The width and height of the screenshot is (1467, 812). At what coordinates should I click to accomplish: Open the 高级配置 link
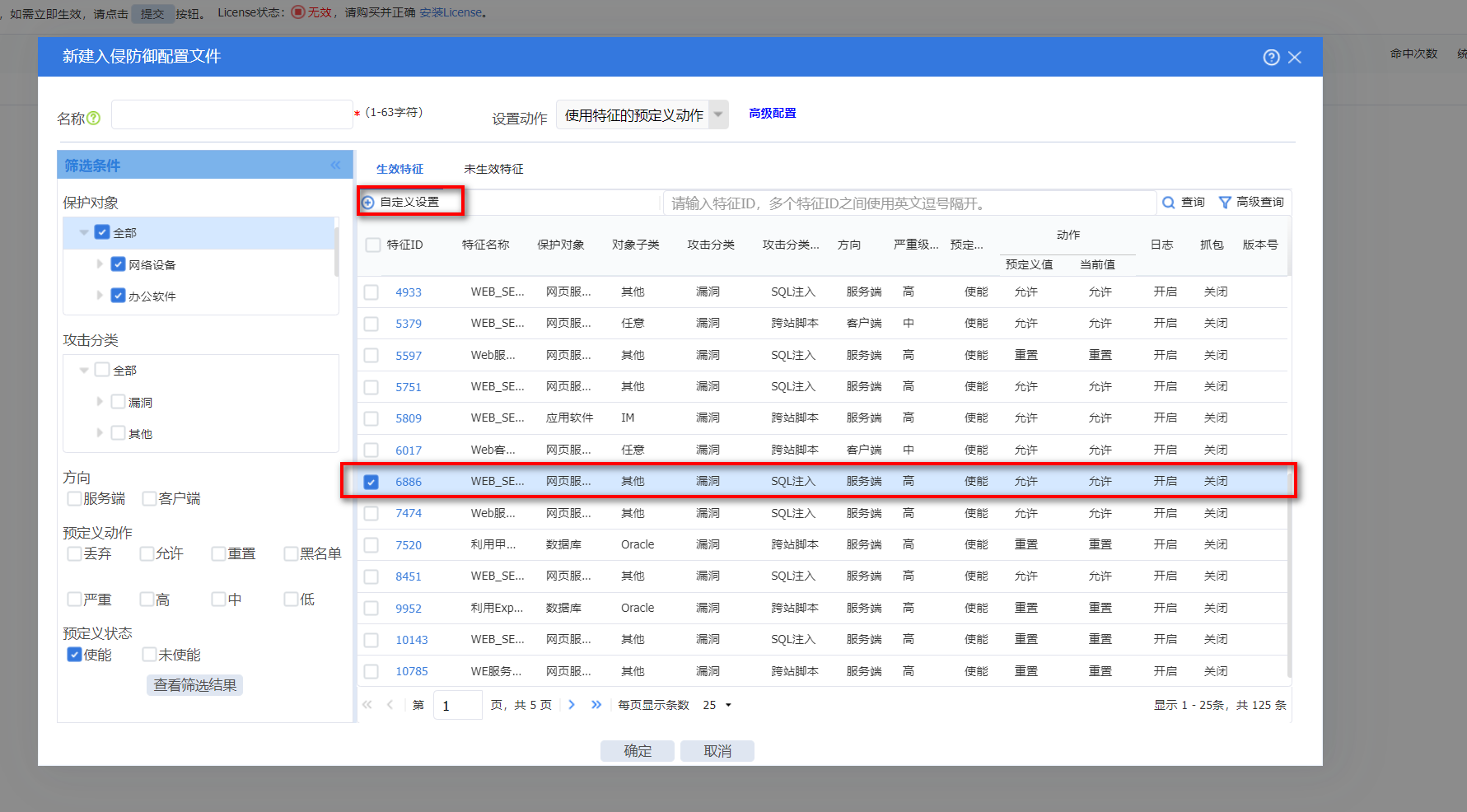point(772,114)
